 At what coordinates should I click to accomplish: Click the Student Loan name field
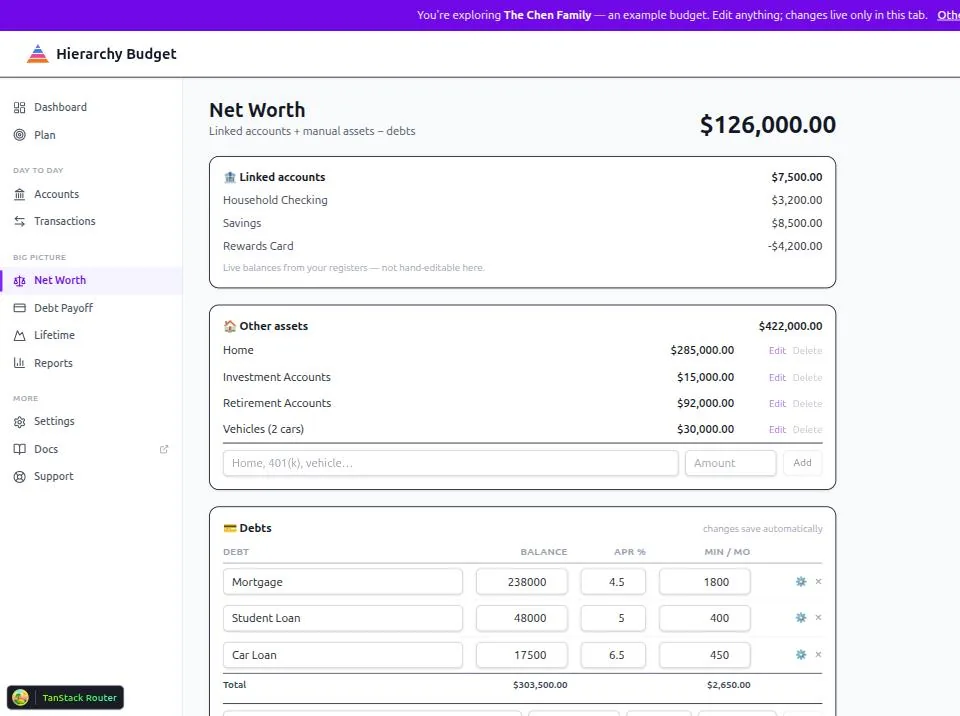click(343, 618)
